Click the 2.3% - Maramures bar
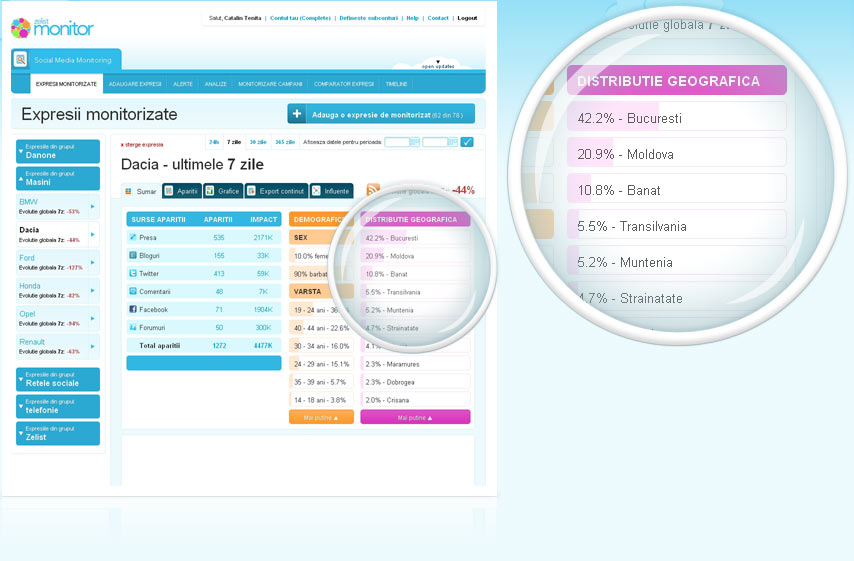Screen dimensions: 854x561 point(415,364)
